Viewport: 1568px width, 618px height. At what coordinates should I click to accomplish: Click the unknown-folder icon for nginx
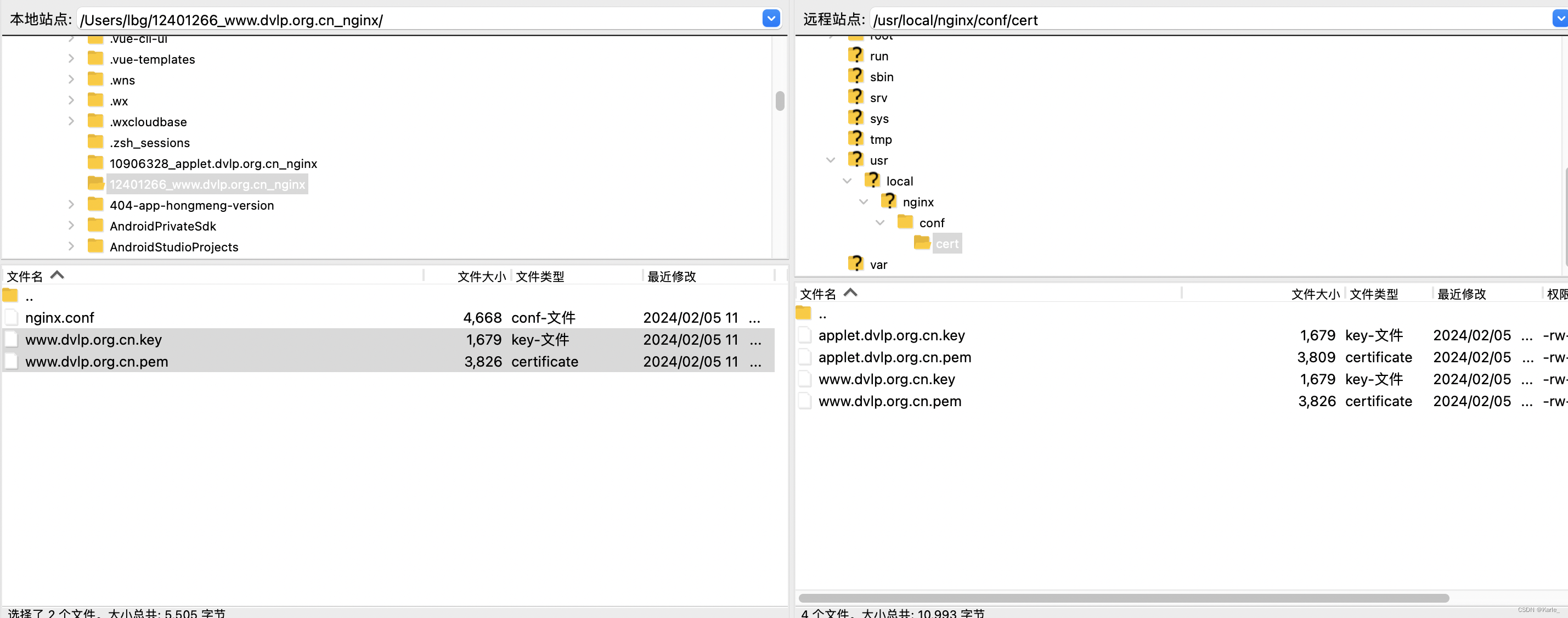[889, 201]
